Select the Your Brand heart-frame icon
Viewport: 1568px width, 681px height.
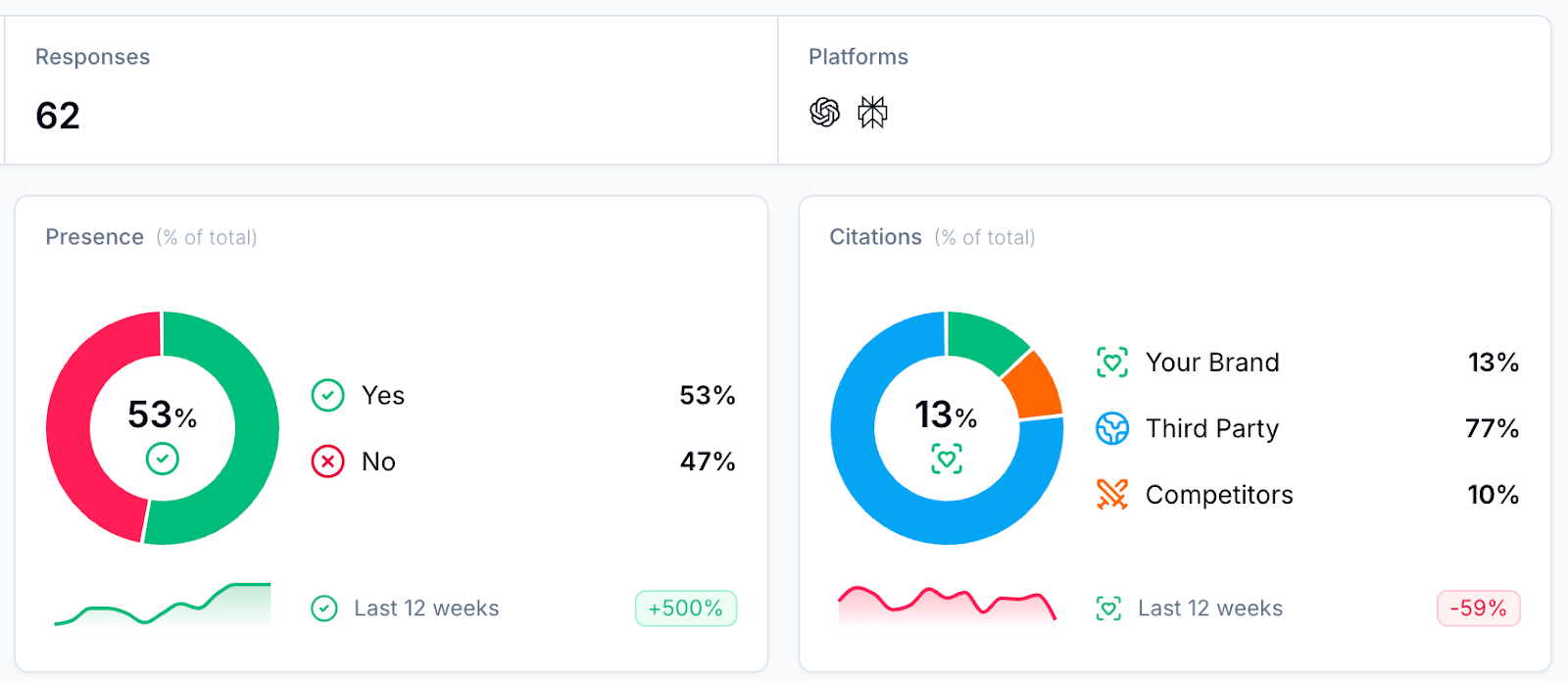point(1111,362)
